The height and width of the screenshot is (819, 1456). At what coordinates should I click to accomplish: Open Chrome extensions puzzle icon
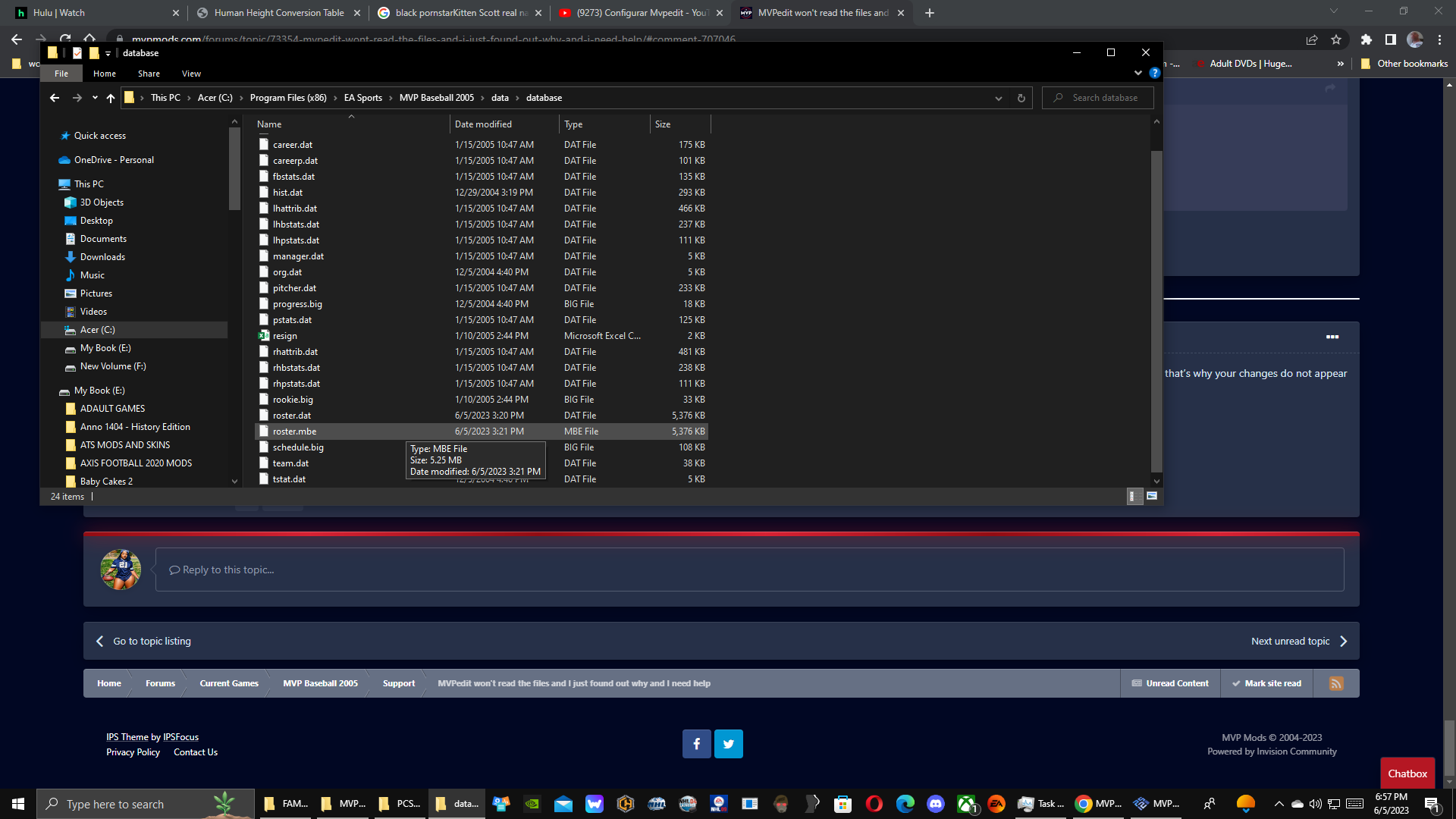(x=1367, y=39)
